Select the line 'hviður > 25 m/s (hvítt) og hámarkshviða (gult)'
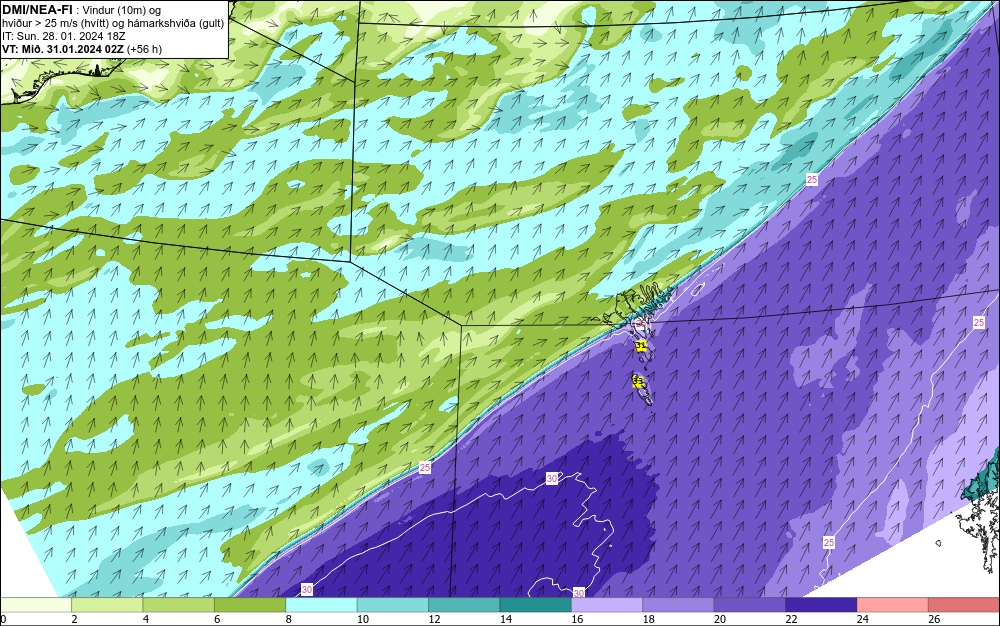 point(114,23)
